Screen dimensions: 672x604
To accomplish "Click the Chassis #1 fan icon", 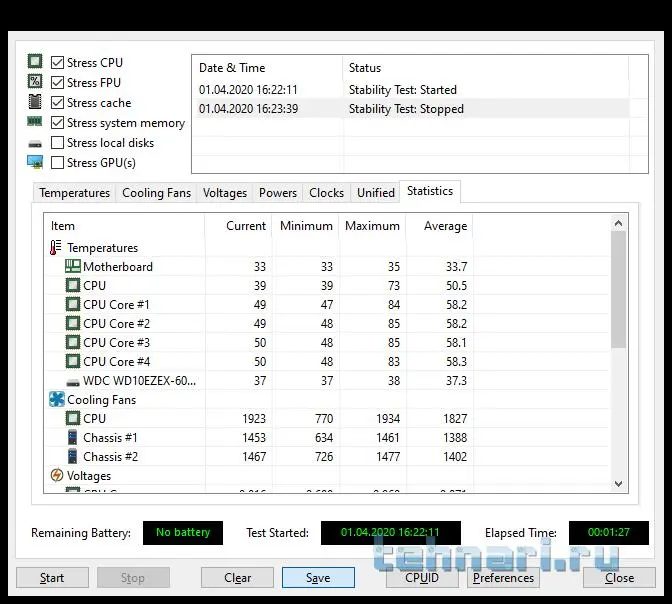I will tap(72, 437).
